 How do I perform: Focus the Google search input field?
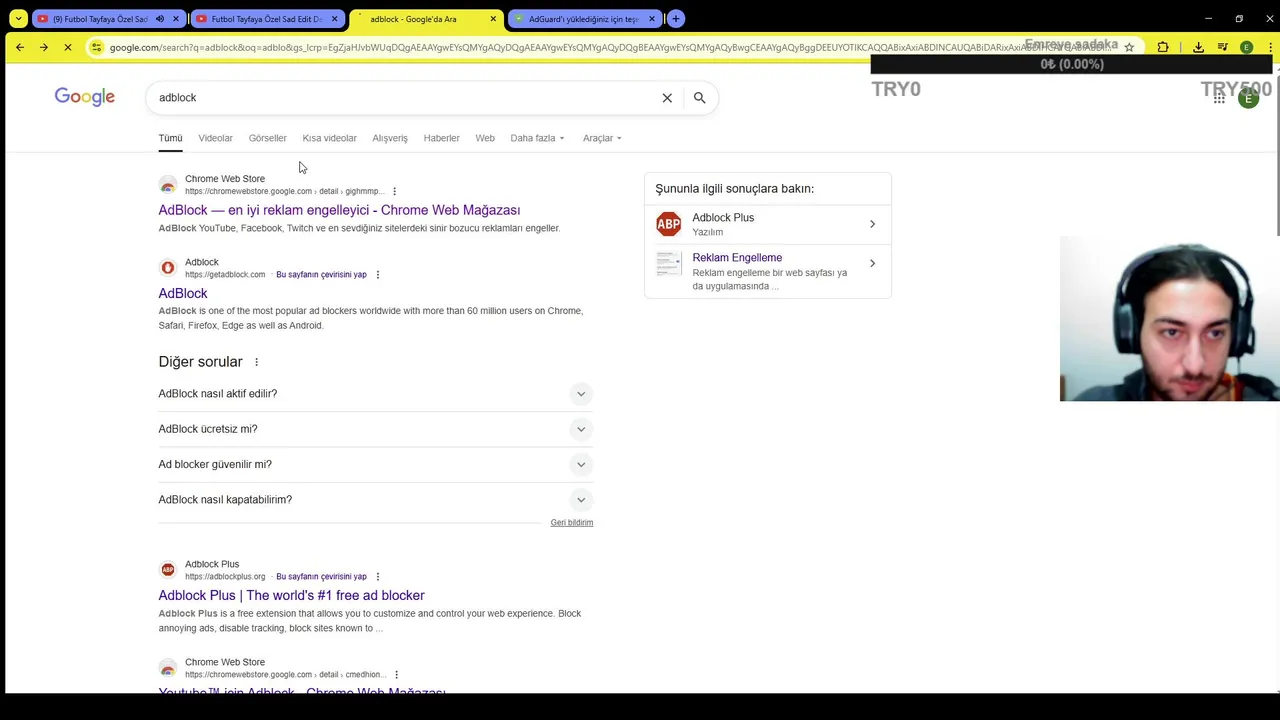click(x=405, y=98)
